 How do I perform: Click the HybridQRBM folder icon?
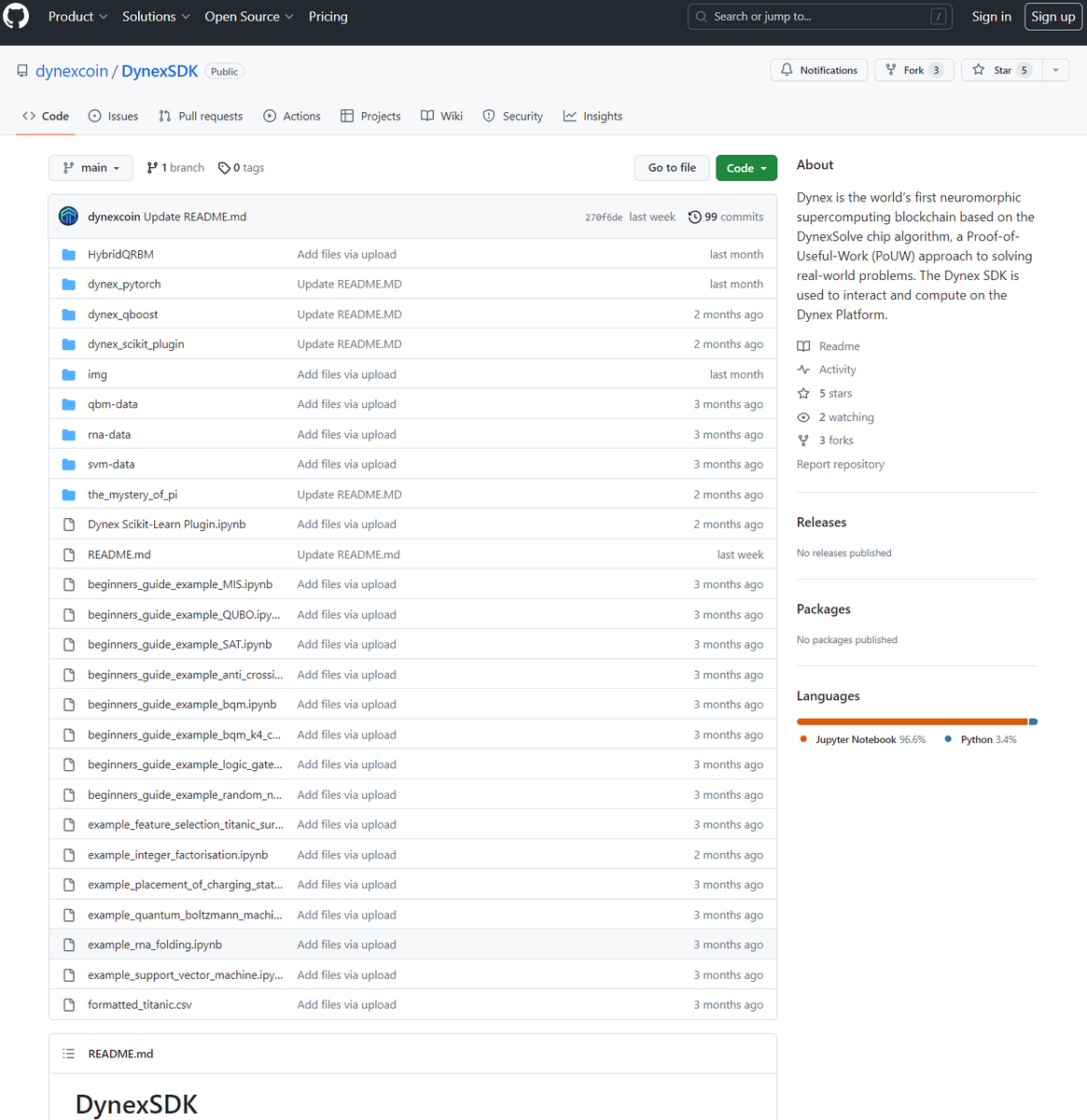click(x=68, y=255)
